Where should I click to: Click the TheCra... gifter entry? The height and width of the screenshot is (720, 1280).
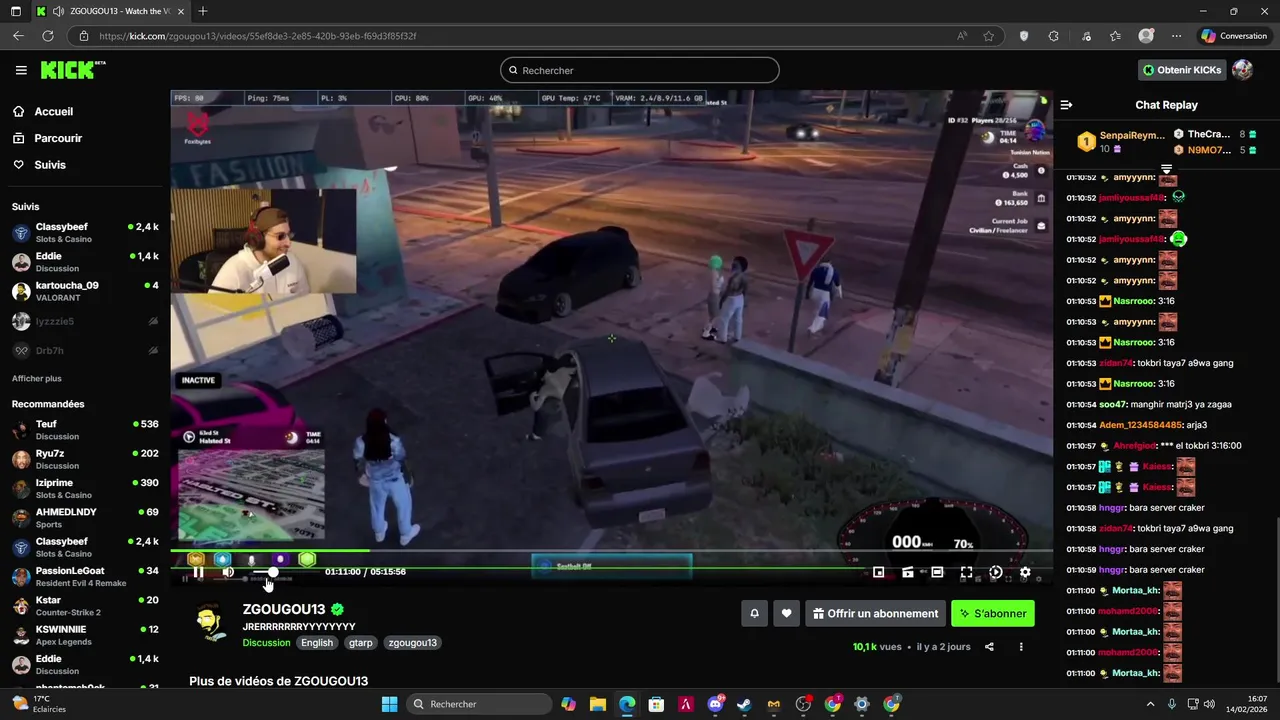[x=1214, y=134]
